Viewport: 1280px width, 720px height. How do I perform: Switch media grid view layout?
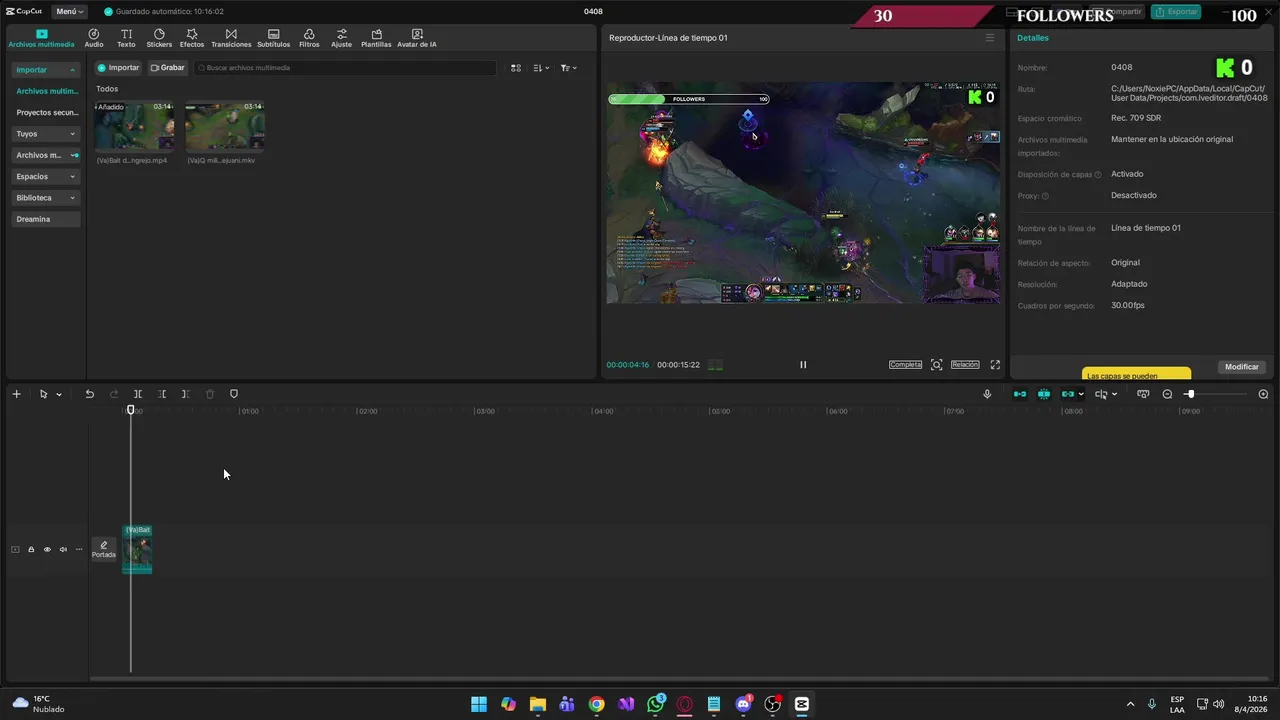pos(516,68)
